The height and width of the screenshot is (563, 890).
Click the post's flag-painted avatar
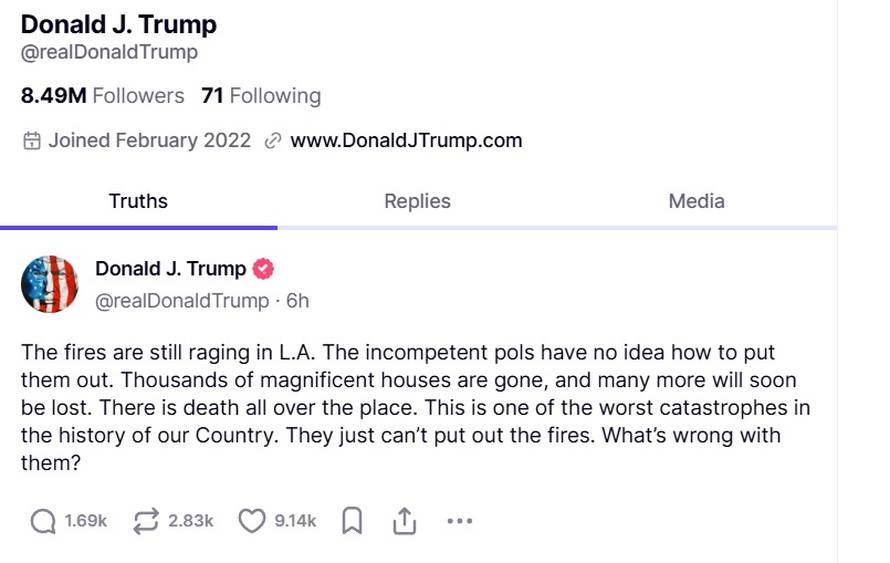point(50,284)
